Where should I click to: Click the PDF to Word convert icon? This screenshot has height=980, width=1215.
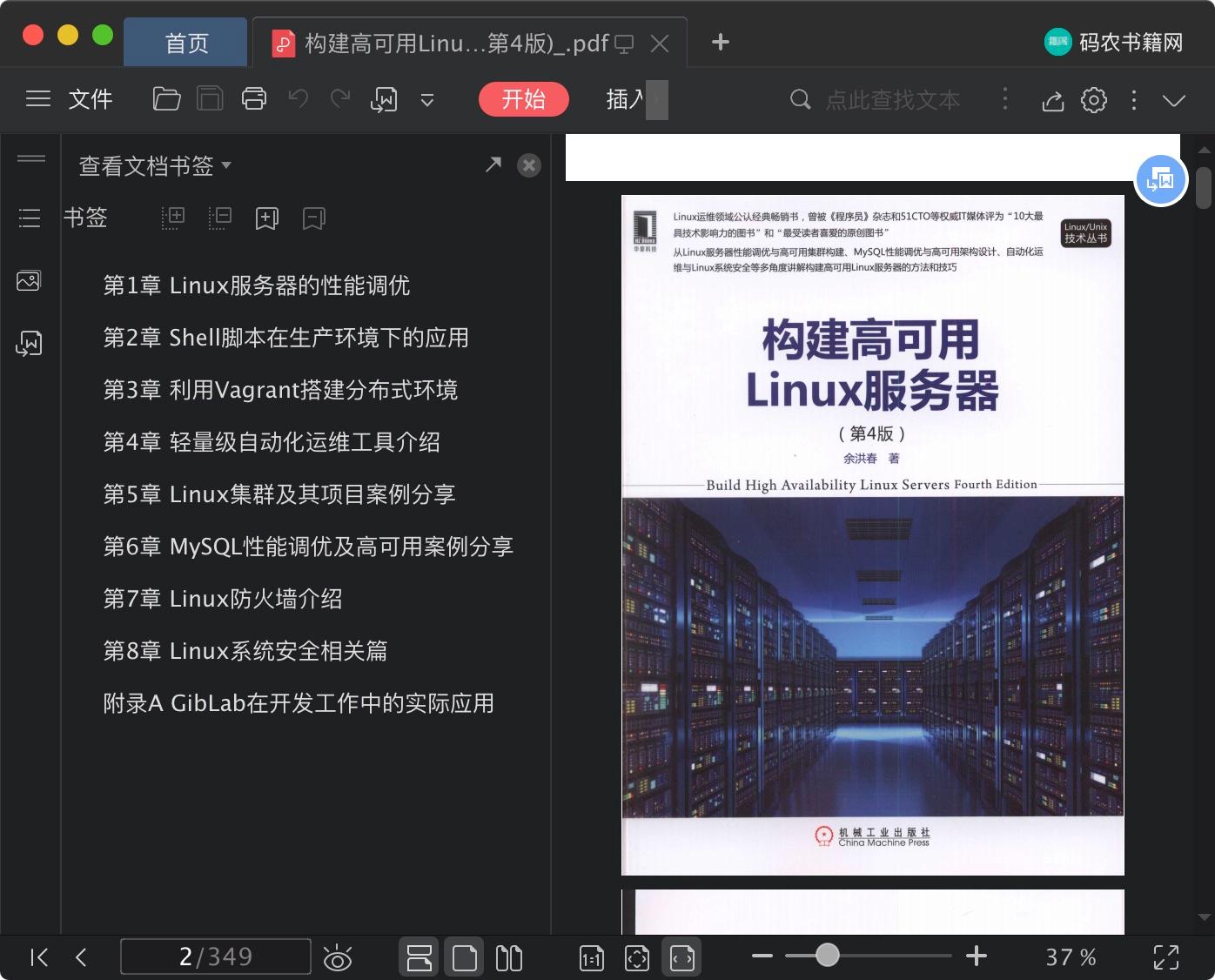coord(384,100)
